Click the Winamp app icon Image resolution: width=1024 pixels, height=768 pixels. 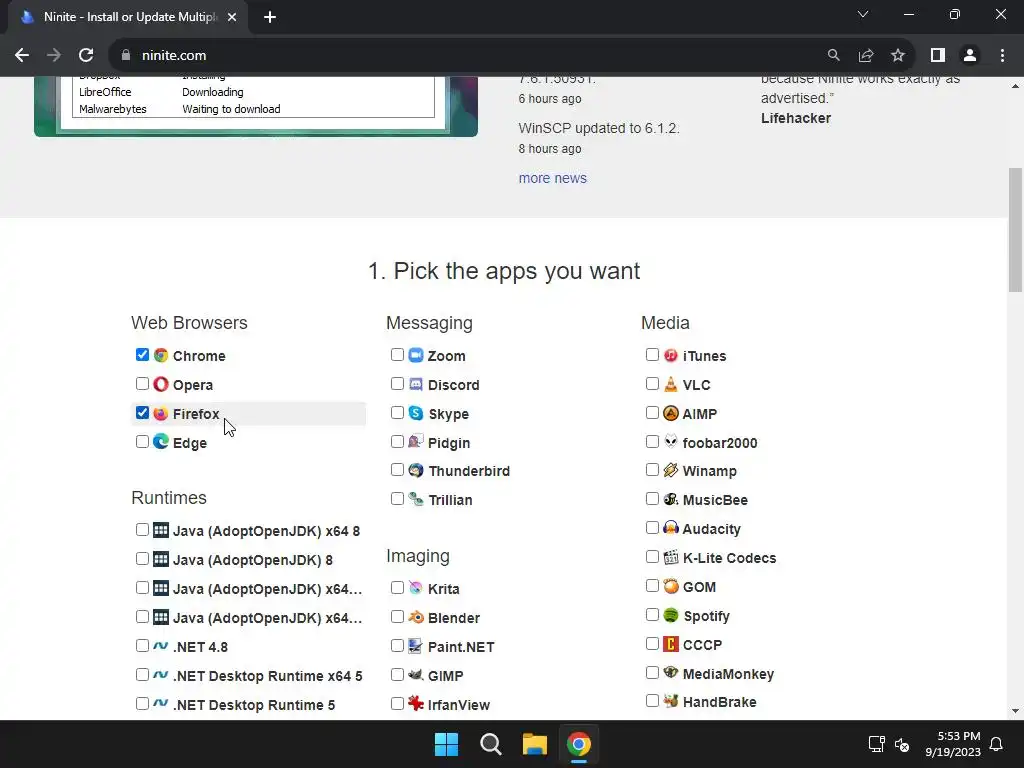tap(671, 470)
